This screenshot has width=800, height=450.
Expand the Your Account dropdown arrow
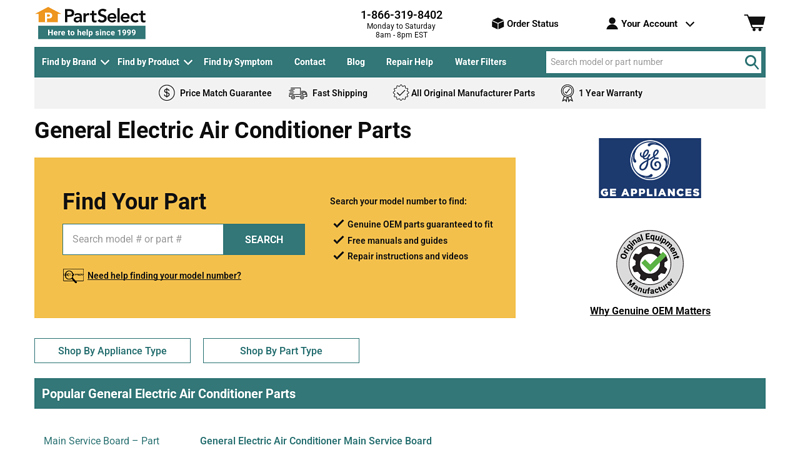(x=689, y=24)
